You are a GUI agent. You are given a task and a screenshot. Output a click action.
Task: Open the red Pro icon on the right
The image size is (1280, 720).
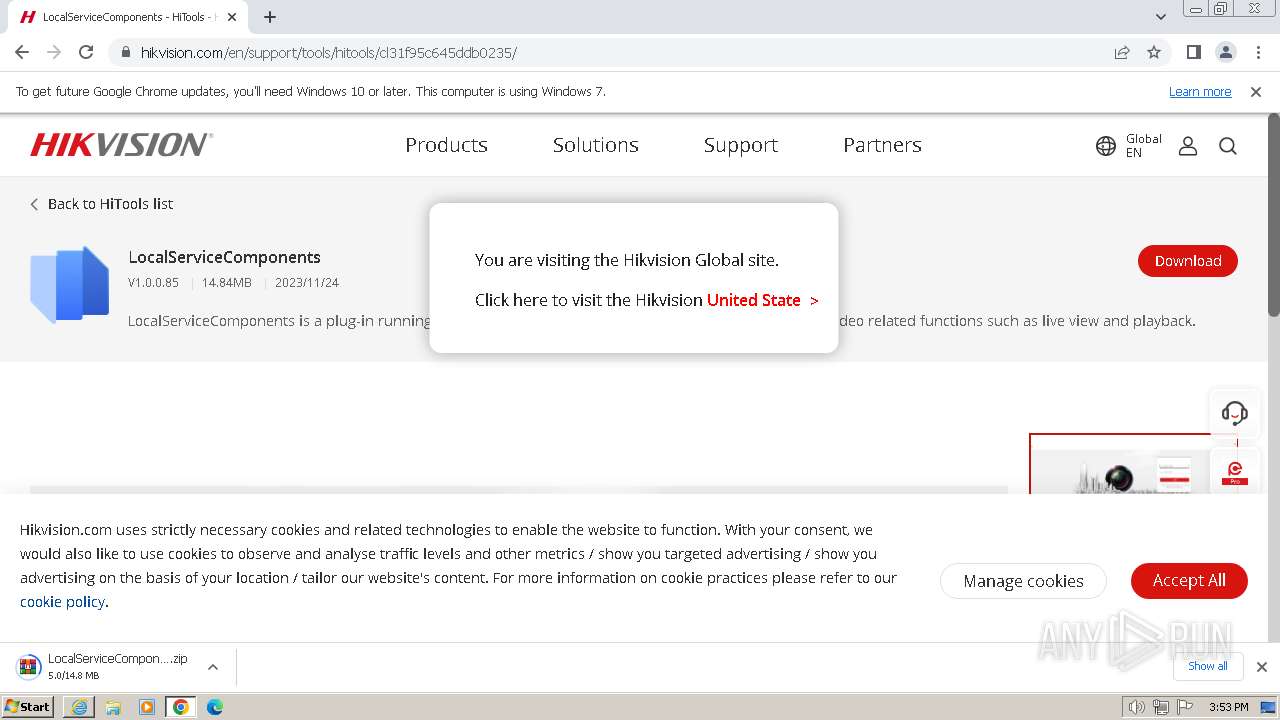pyautogui.click(x=1235, y=472)
